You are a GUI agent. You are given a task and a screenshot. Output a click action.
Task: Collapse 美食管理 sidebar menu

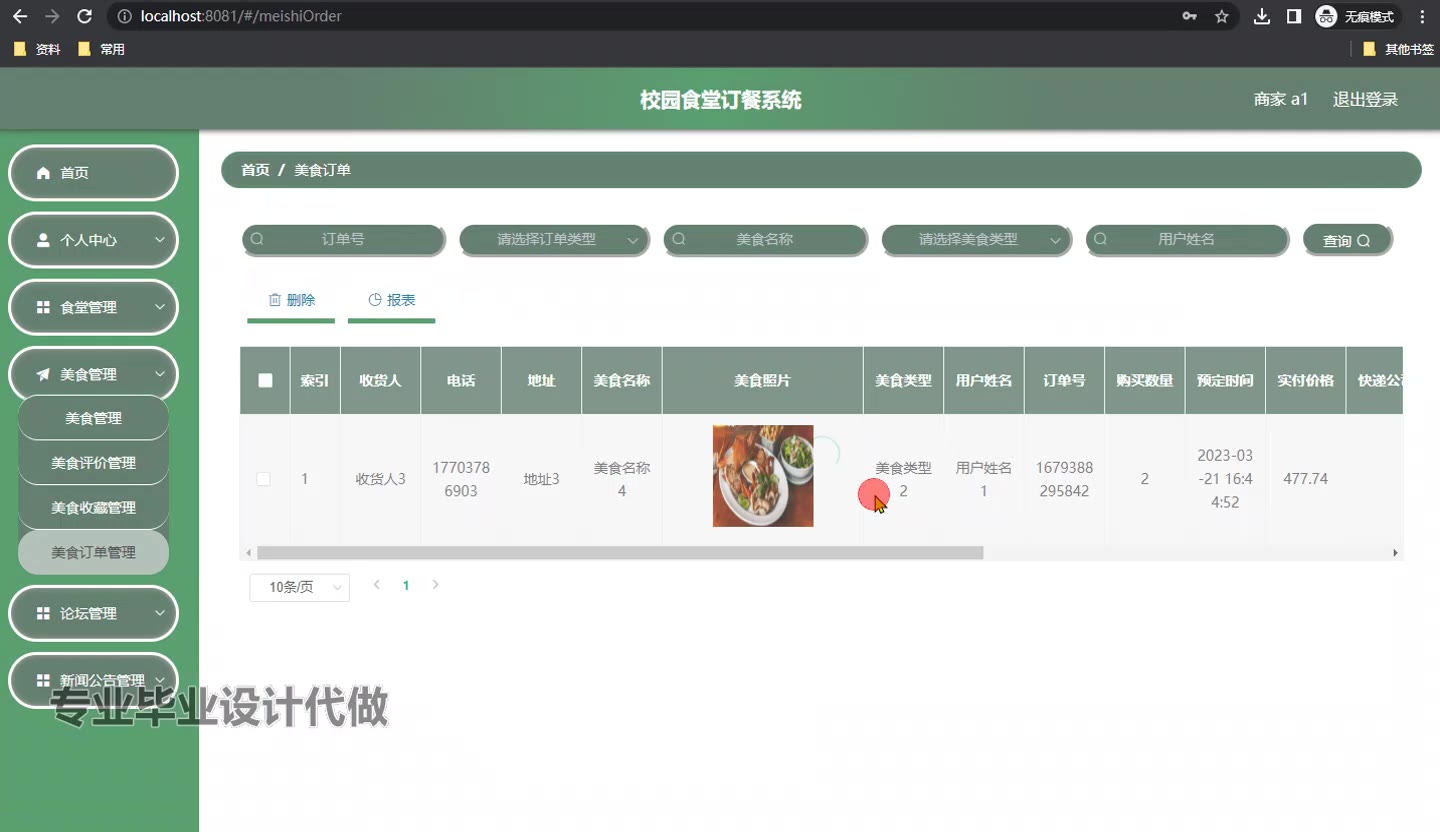(94, 374)
